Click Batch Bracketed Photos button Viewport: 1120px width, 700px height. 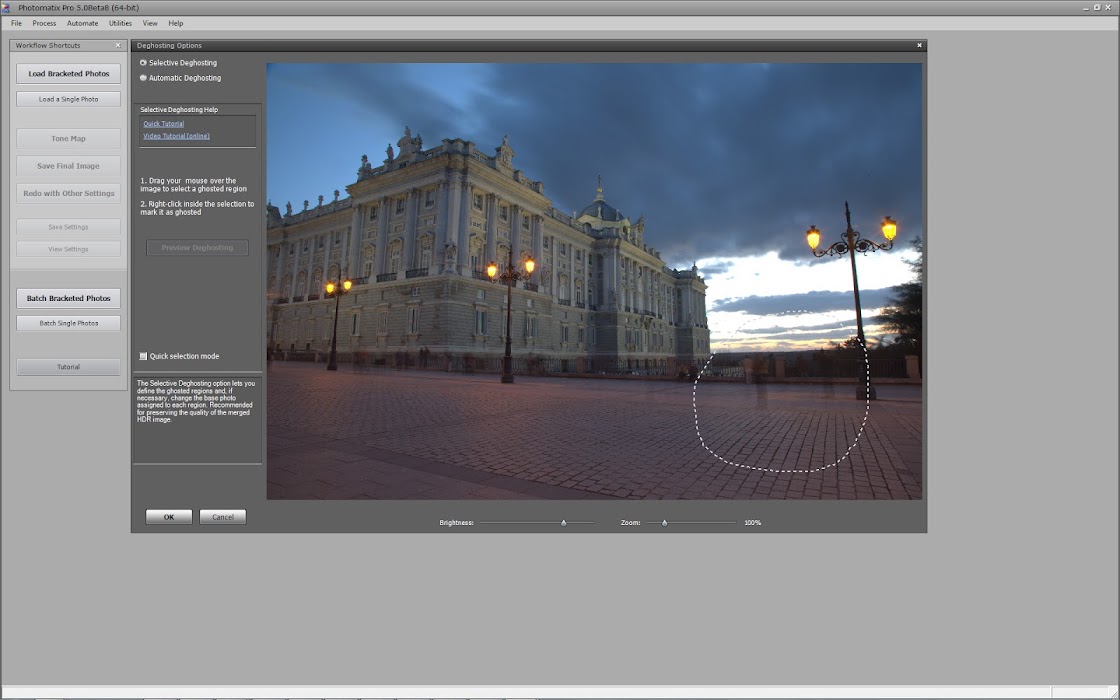(69, 298)
